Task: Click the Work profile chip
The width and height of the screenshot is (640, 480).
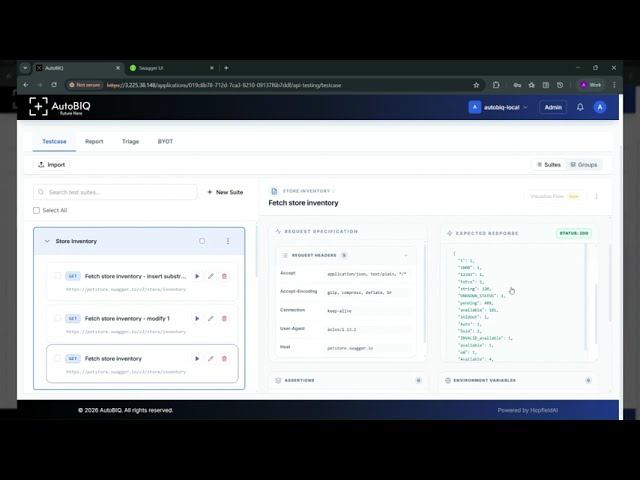Action: point(591,85)
